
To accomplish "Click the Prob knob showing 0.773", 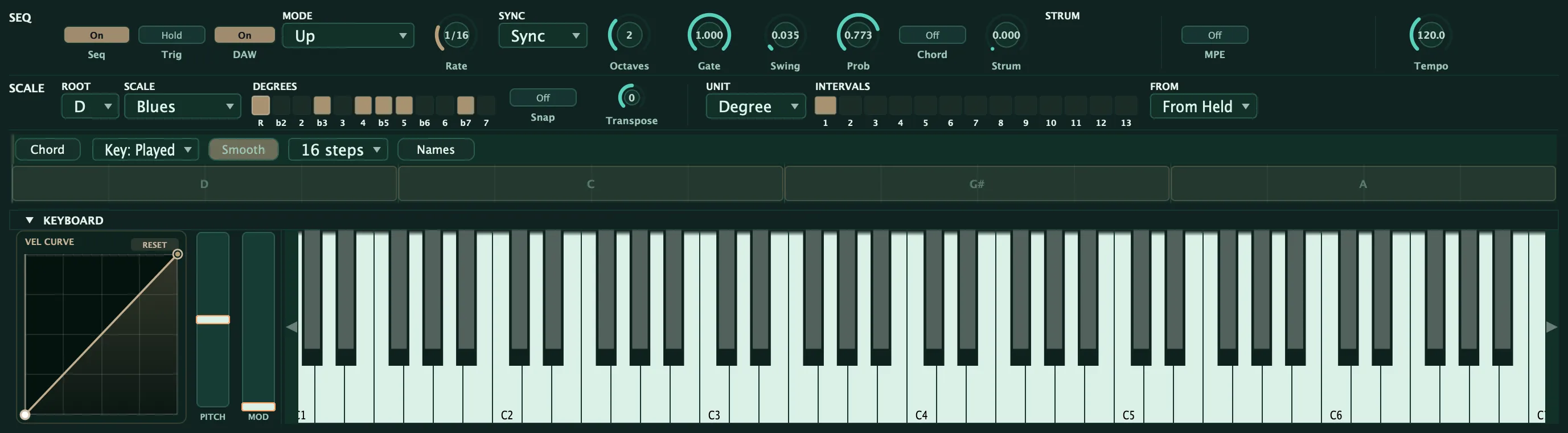I will pos(857,35).
